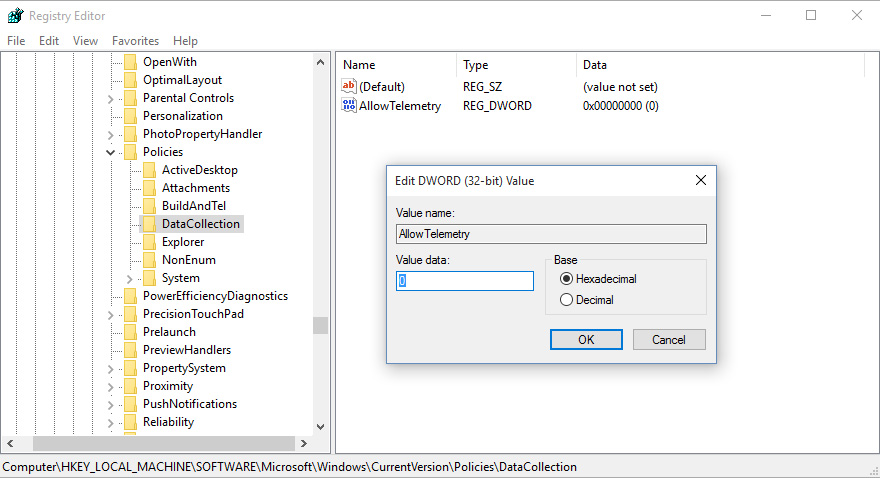Close the Edit DWORD dialog with X
The height and width of the screenshot is (478, 880).
pos(700,180)
